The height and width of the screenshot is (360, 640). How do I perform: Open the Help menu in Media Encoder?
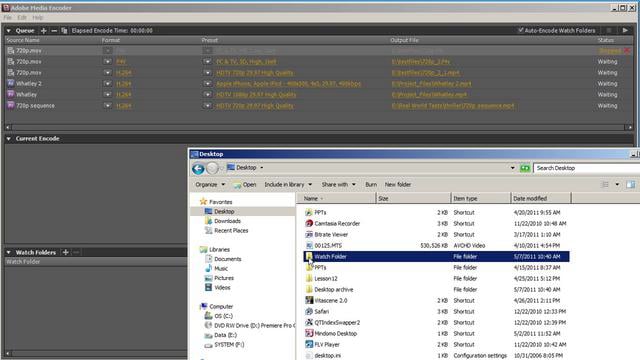(x=38, y=18)
